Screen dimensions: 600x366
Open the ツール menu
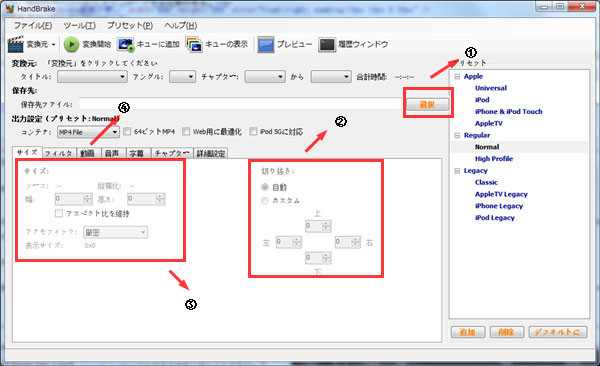(80, 26)
